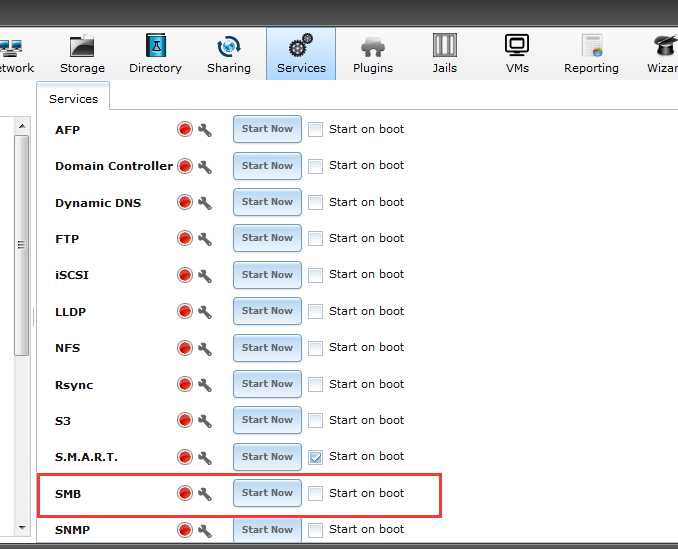
Task: Start the iSCSI service now
Action: pos(267,275)
